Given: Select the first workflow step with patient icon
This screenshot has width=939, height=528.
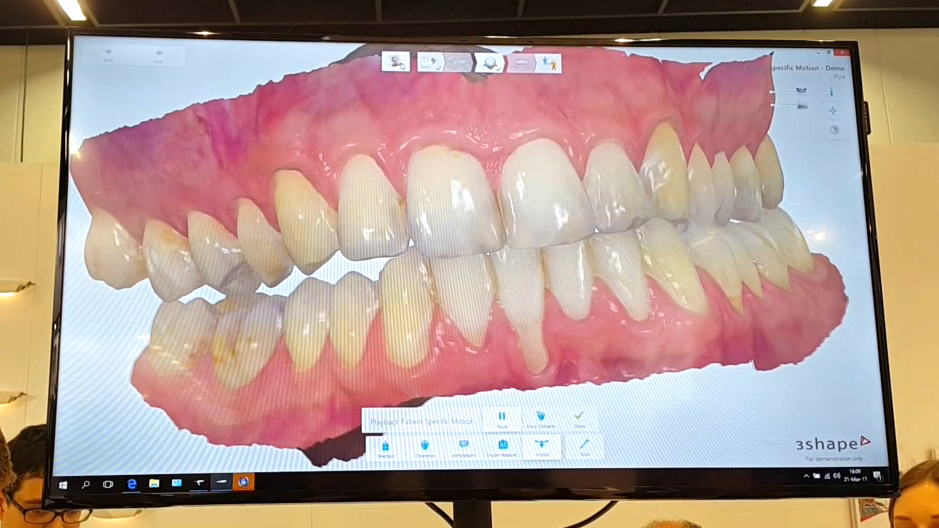Looking at the screenshot, I should (x=396, y=62).
